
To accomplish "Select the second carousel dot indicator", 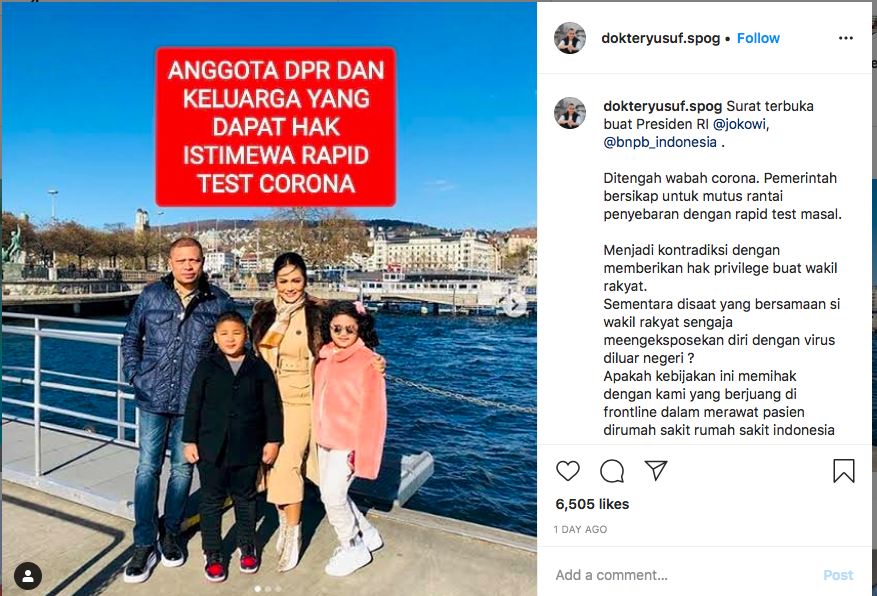I will point(268,589).
